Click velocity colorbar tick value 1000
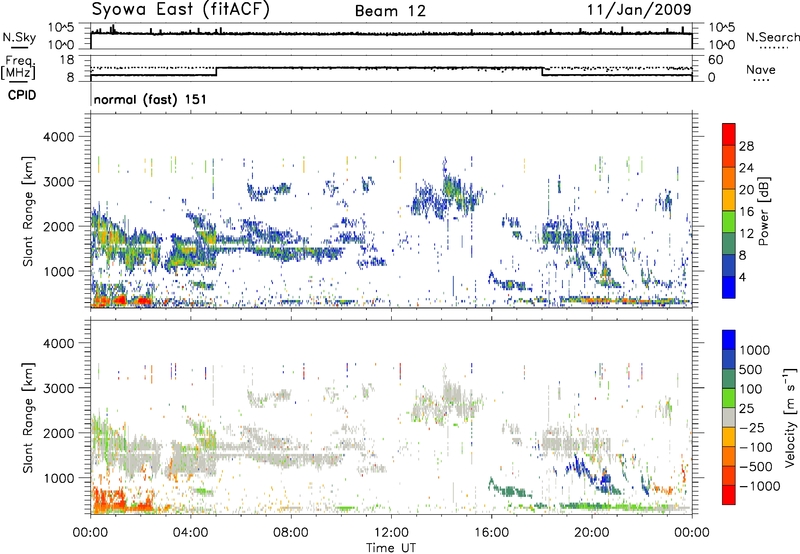The image size is (800, 554). [755, 350]
